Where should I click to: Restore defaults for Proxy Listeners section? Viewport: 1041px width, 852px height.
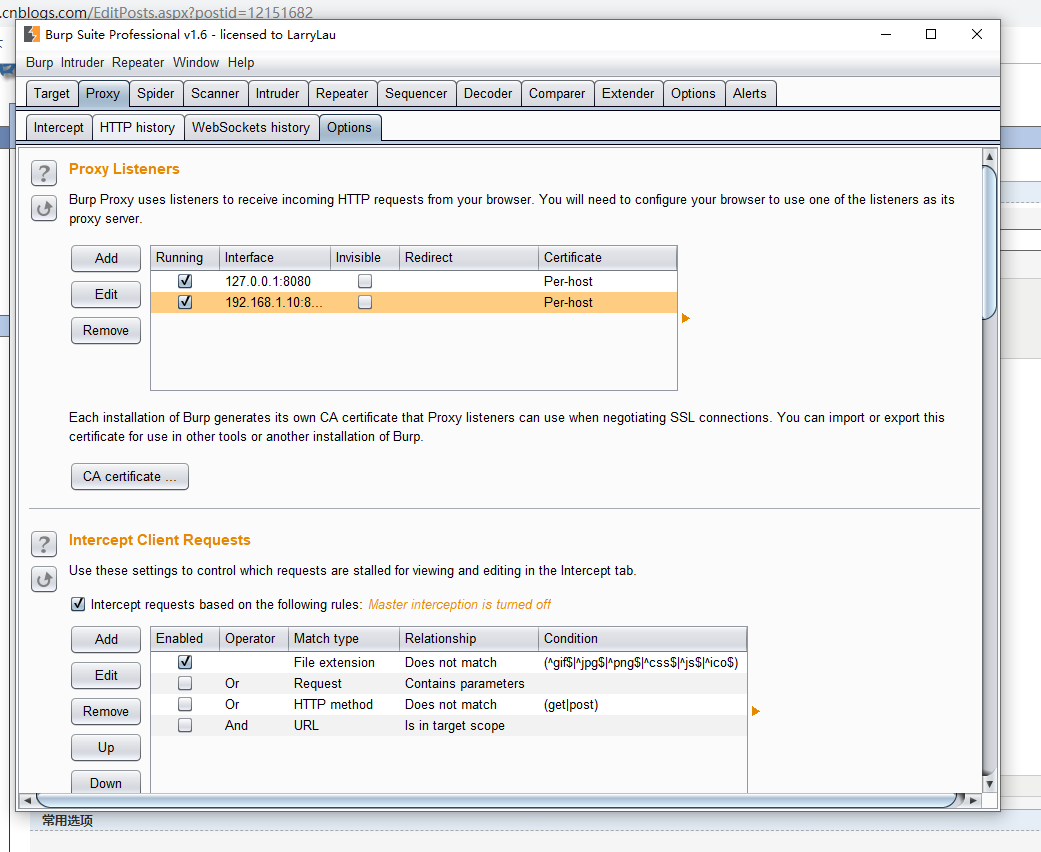[x=43, y=208]
